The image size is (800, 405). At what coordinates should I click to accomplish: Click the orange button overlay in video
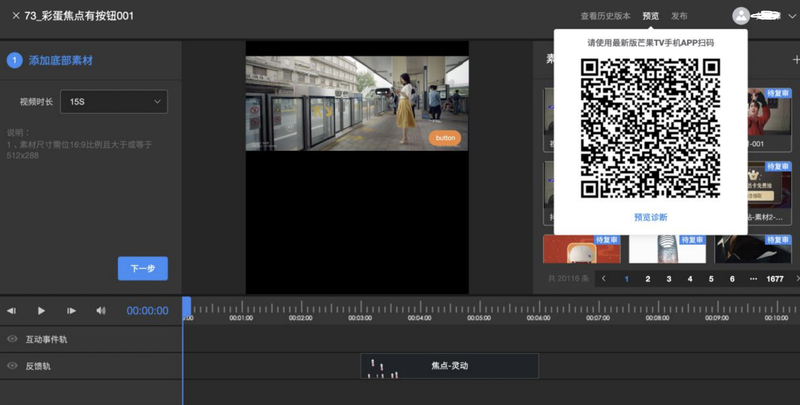(445, 138)
